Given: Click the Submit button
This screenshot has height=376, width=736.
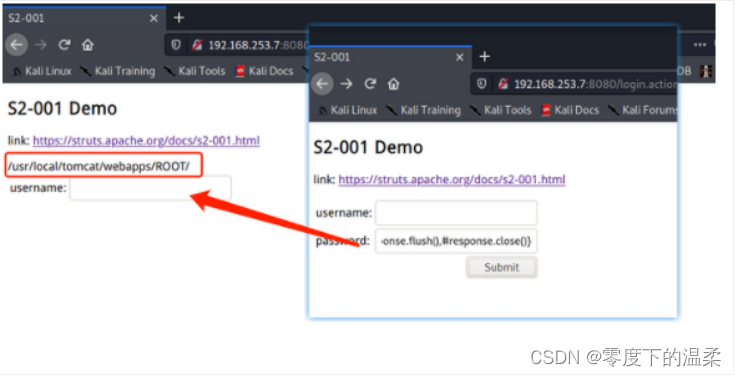Looking at the screenshot, I should (502, 267).
